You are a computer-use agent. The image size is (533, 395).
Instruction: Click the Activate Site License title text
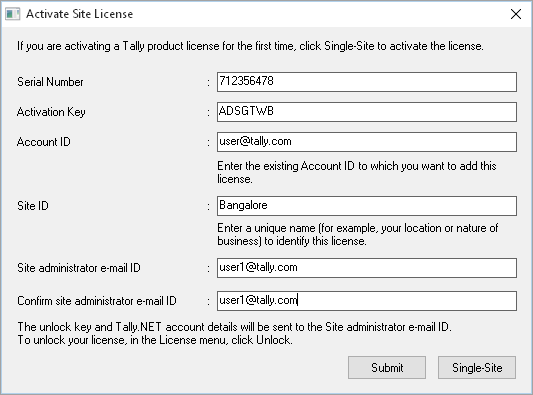80,14
